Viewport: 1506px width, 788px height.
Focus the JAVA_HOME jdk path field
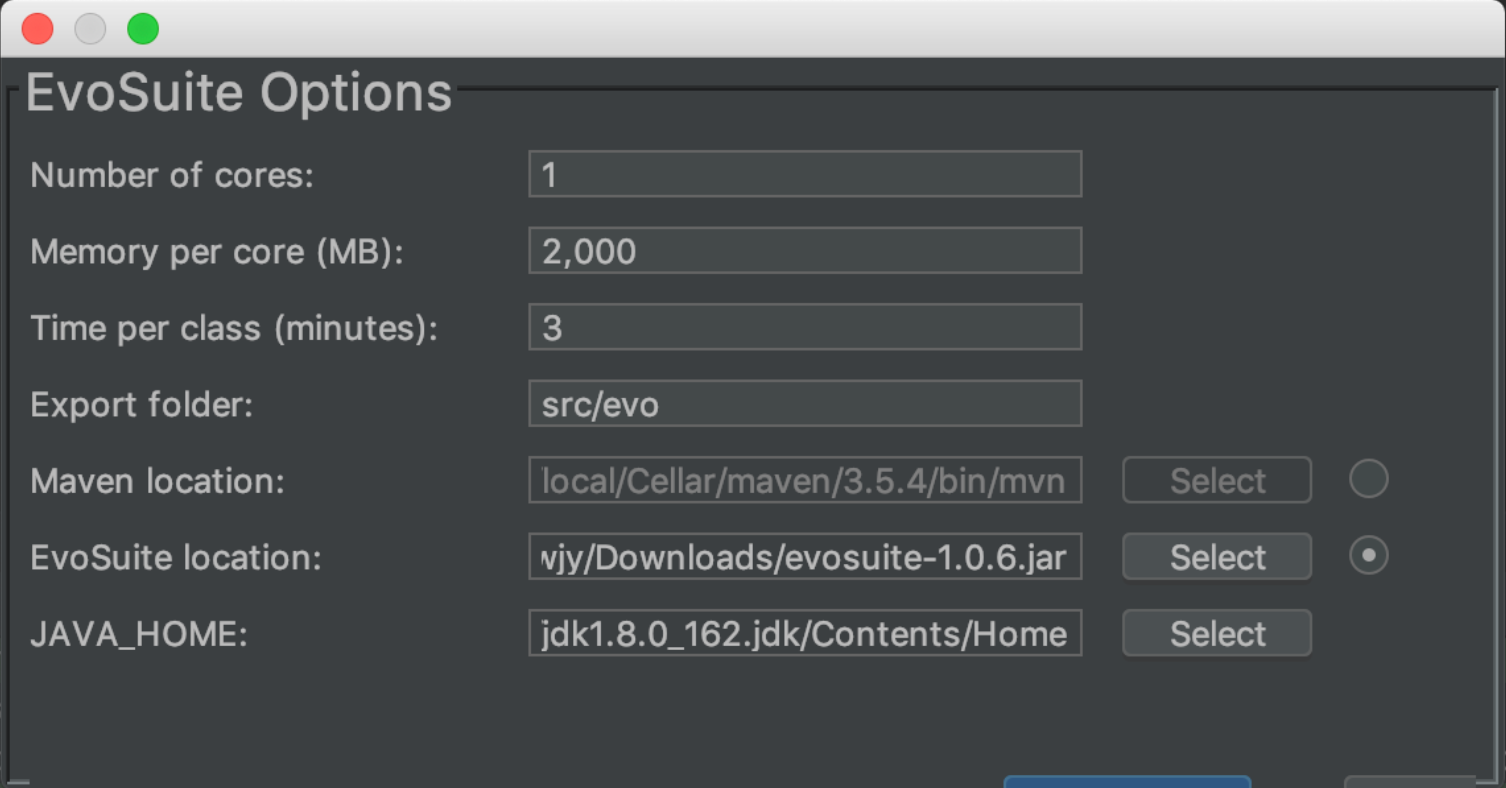[x=805, y=632]
